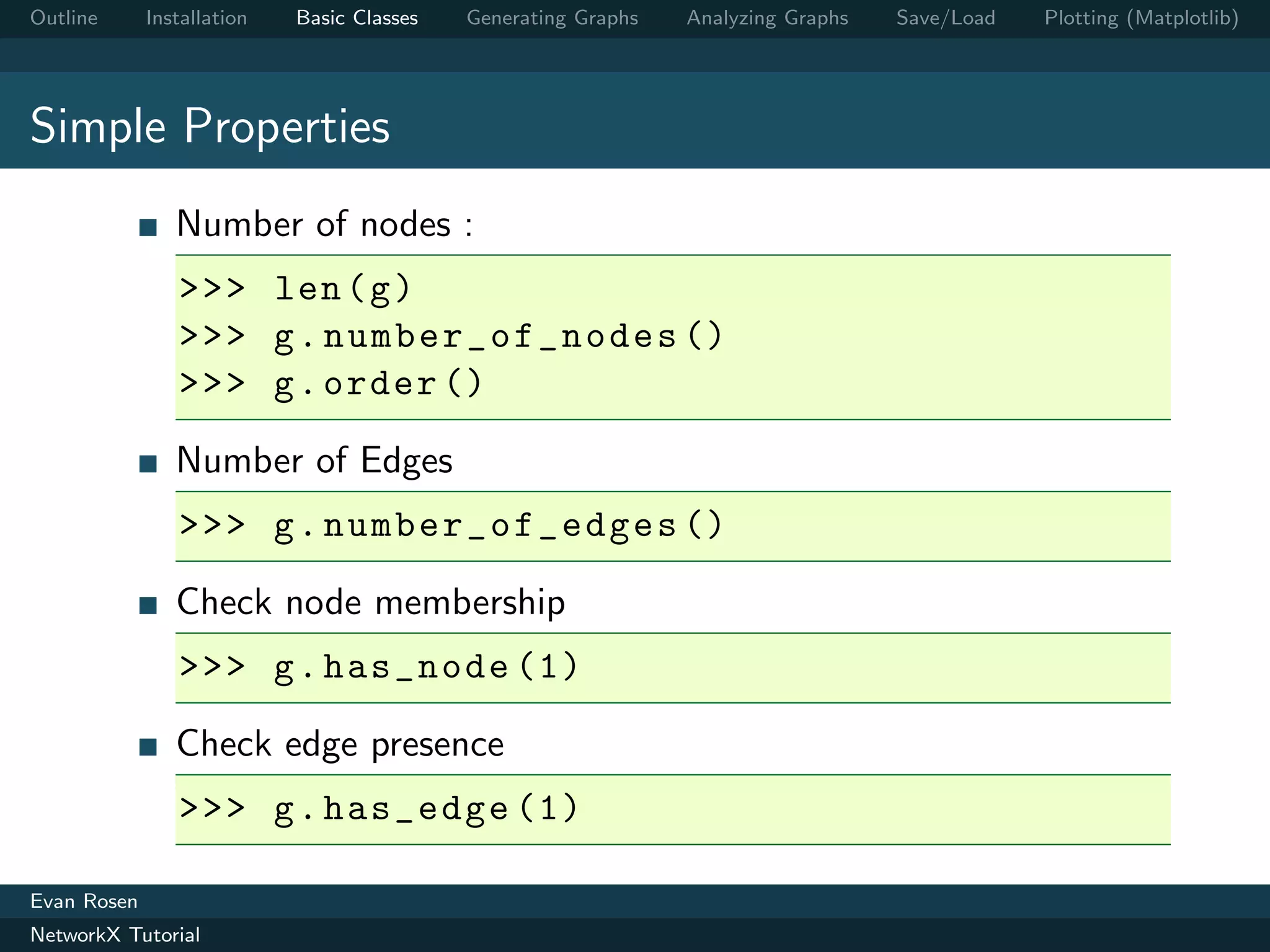Click the Simple Properties slide title
The image size is (1270, 952).
click(x=210, y=127)
